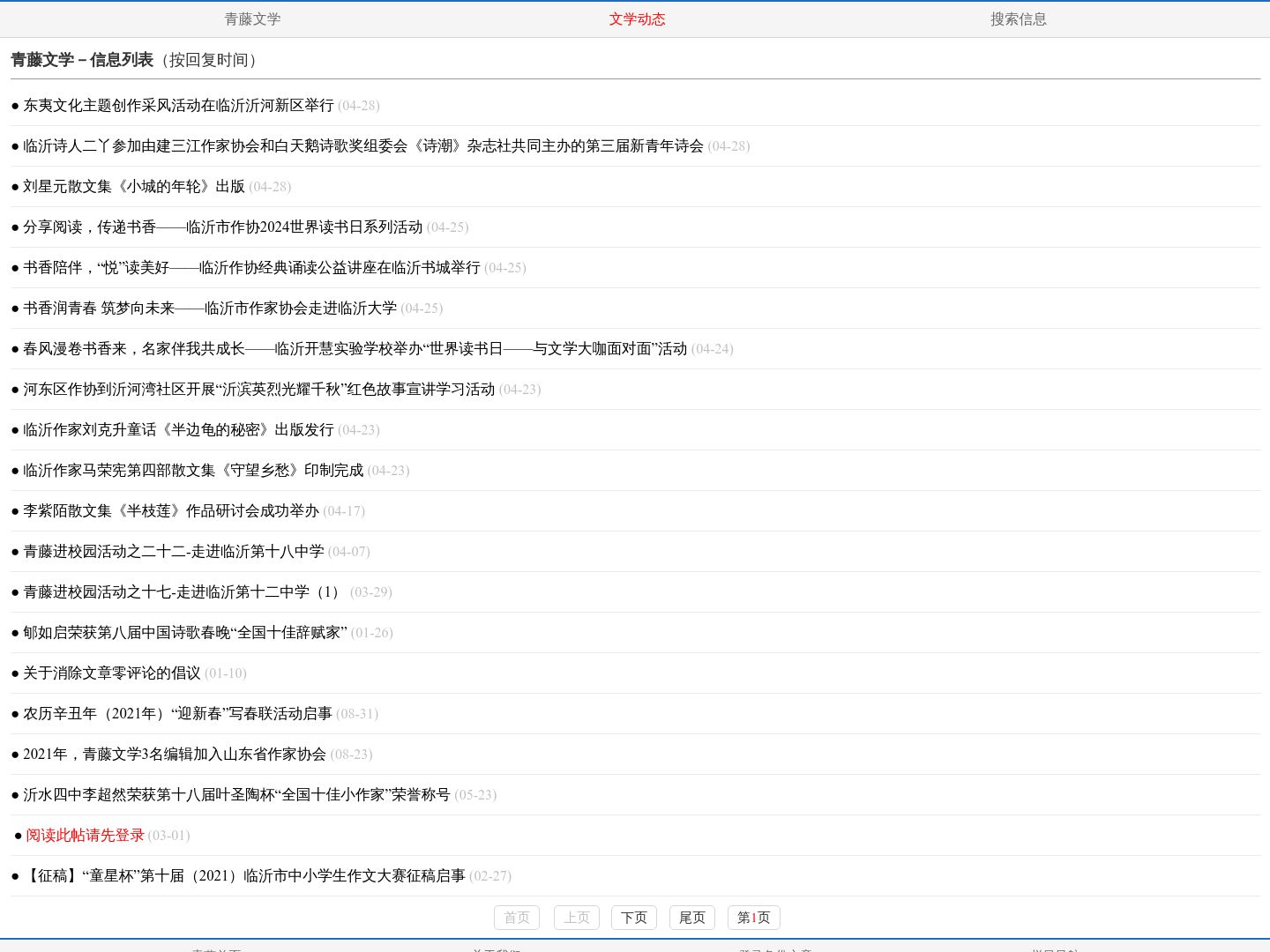
Task: Open 关于消除文章零评论的倡议 article
Action: pos(112,673)
